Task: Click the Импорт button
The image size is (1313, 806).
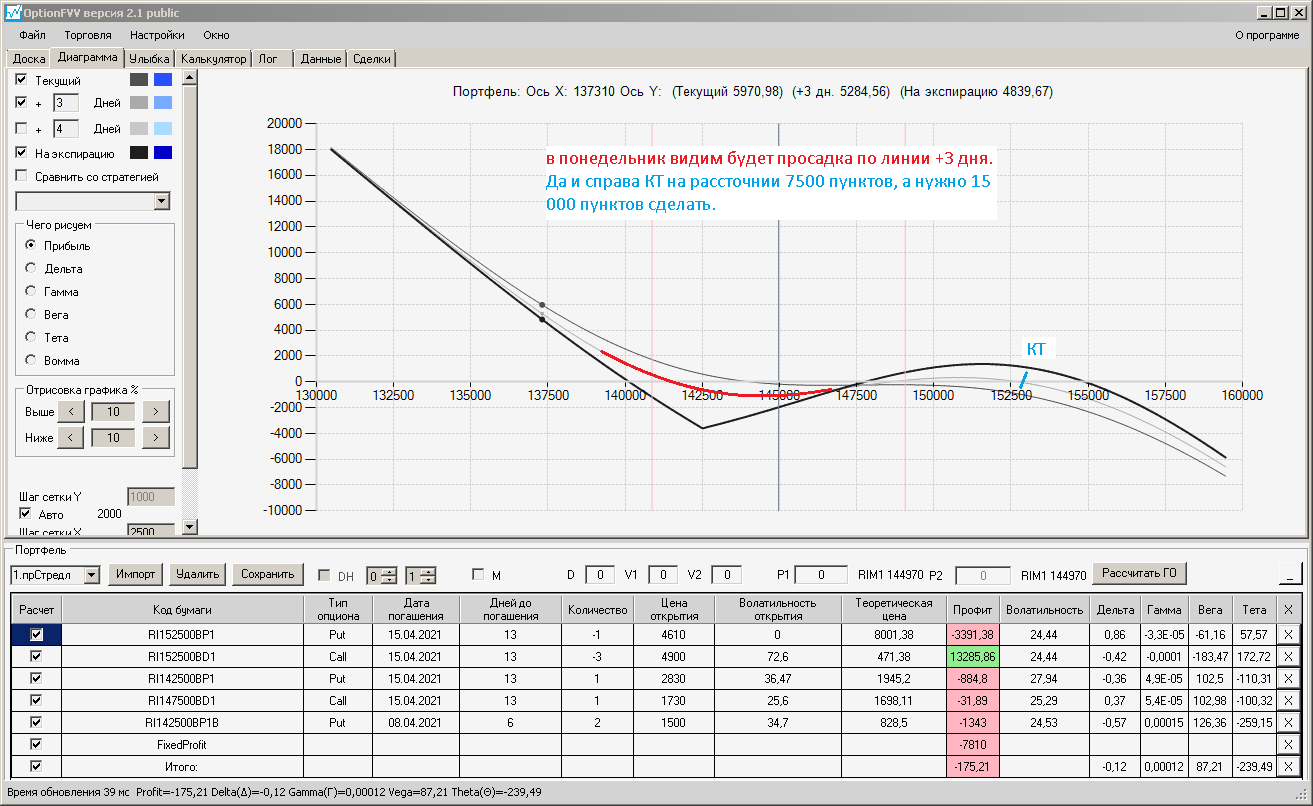Action: coord(136,574)
